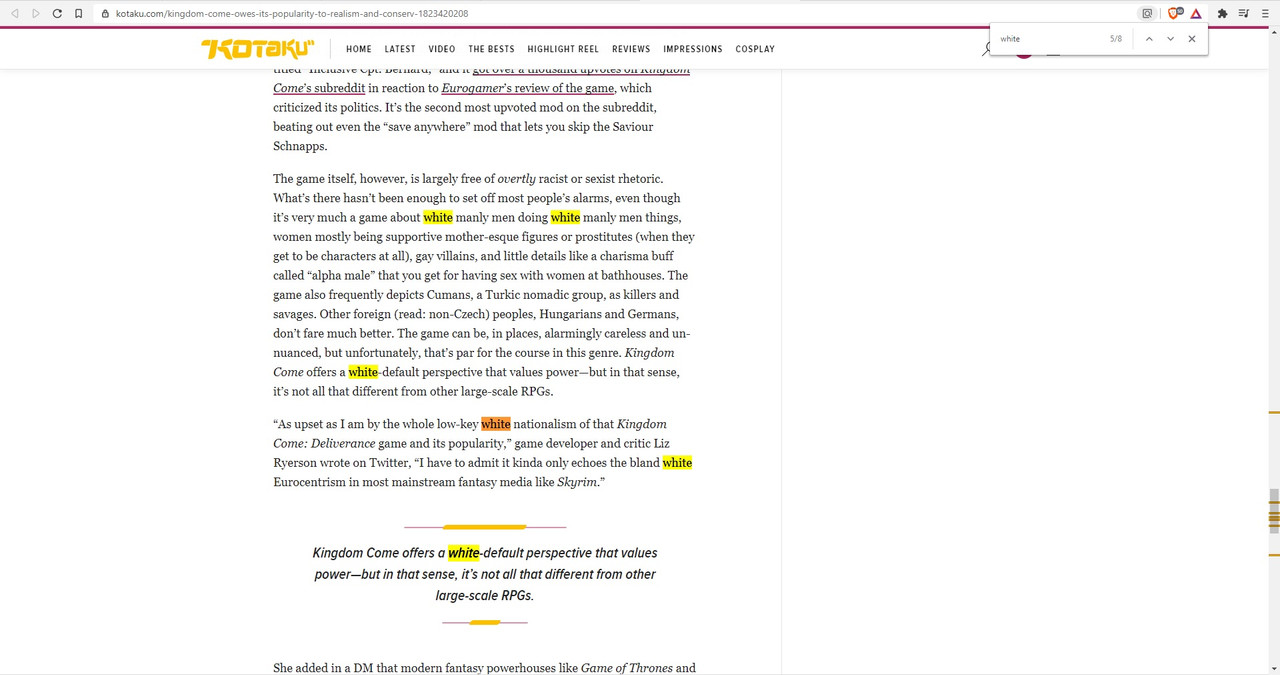Click the scrollbar up arrow

[1274, 33]
